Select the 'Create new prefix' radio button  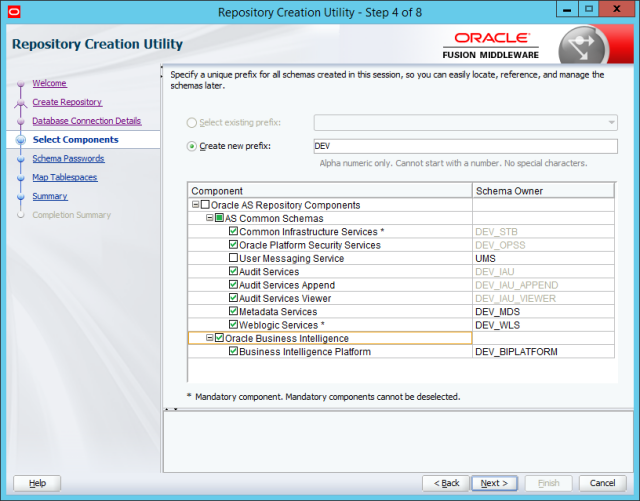191,146
